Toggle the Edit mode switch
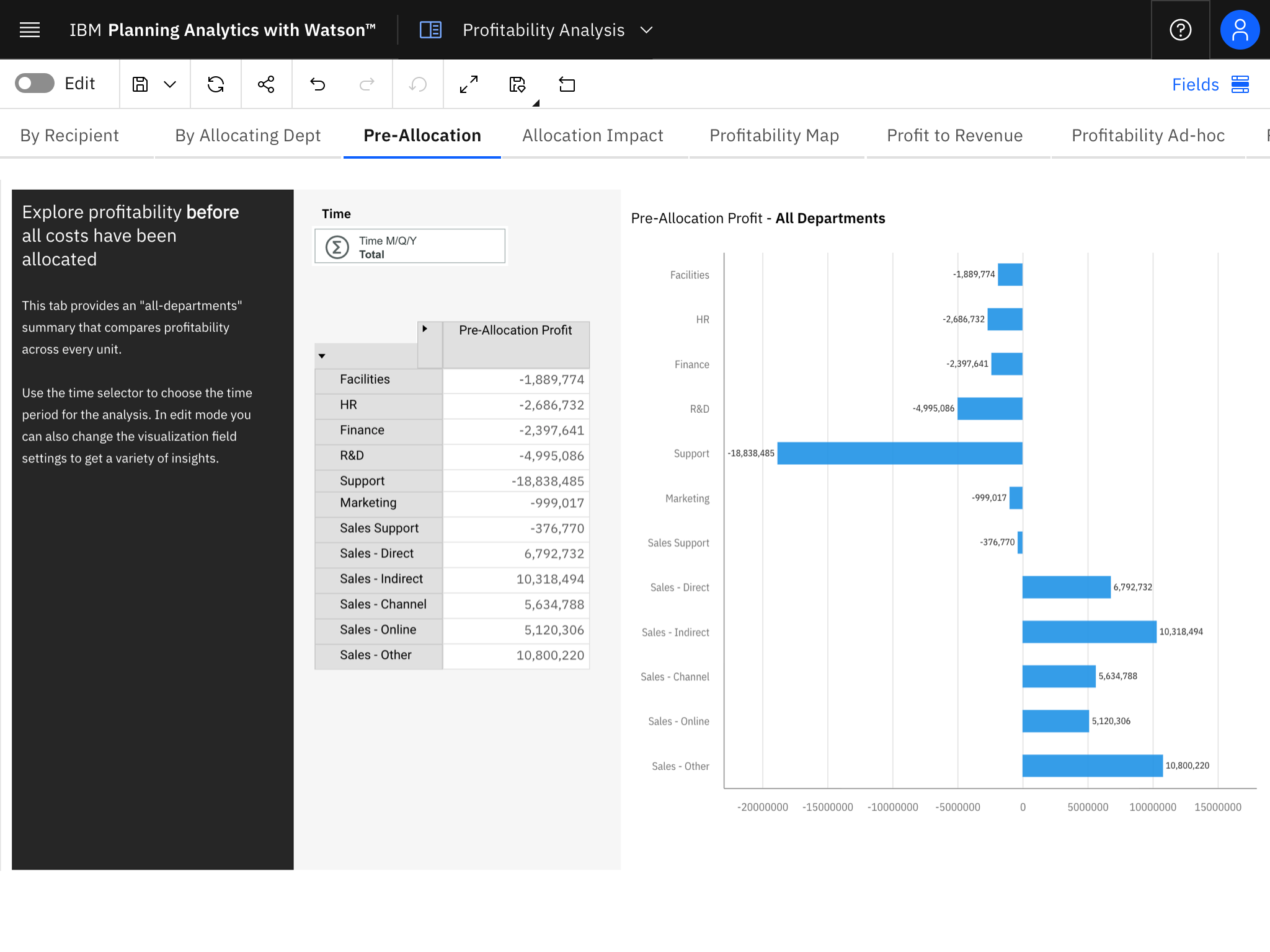This screenshot has width=1270, height=952. coord(35,84)
